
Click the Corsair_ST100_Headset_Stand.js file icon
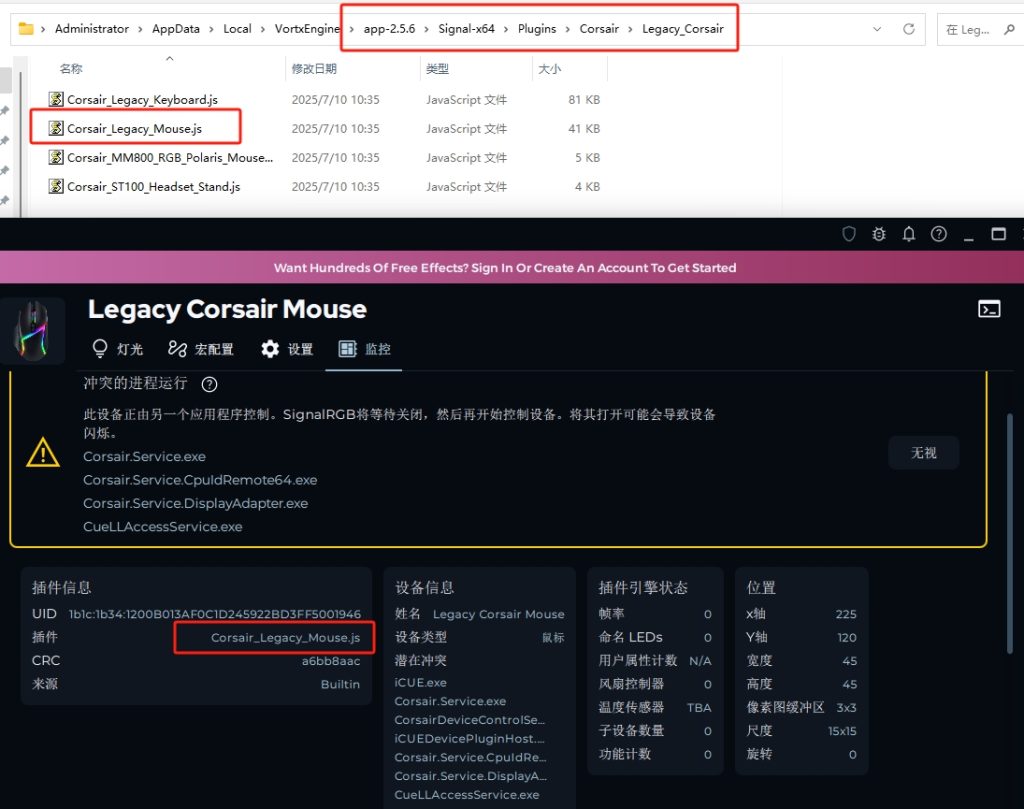click(x=56, y=186)
